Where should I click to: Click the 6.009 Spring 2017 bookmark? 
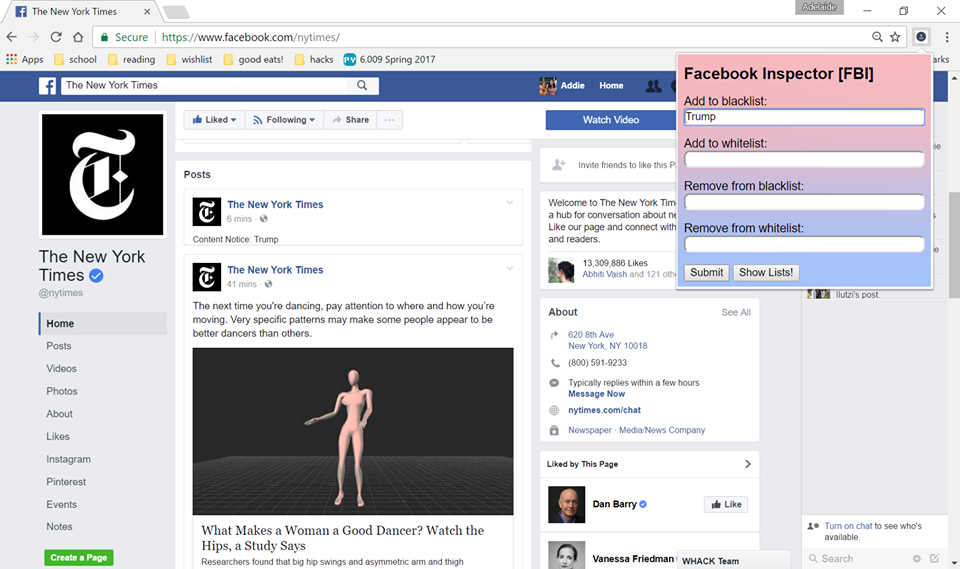pos(389,59)
